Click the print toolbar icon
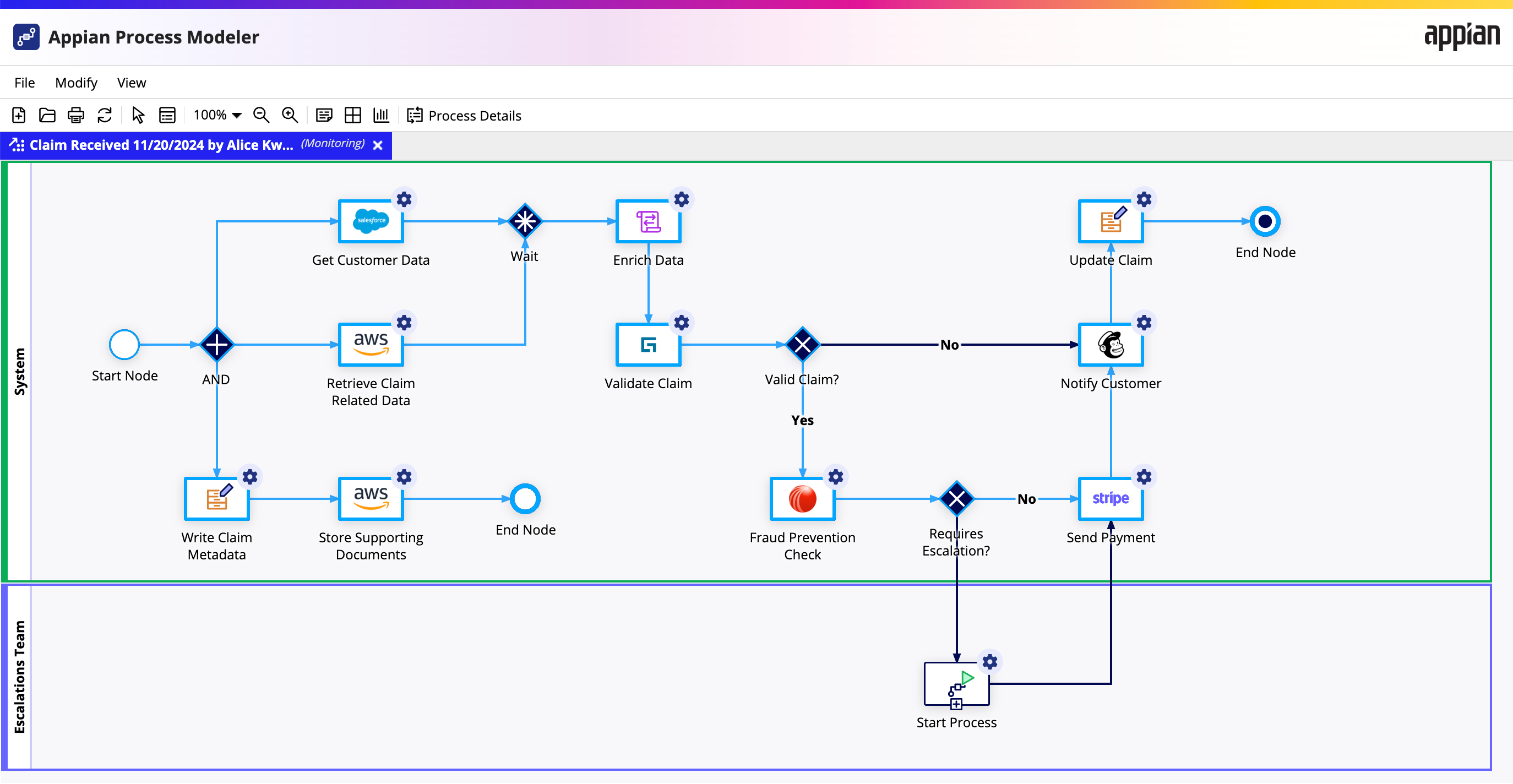This screenshot has width=1513, height=784. click(x=76, y=115)
